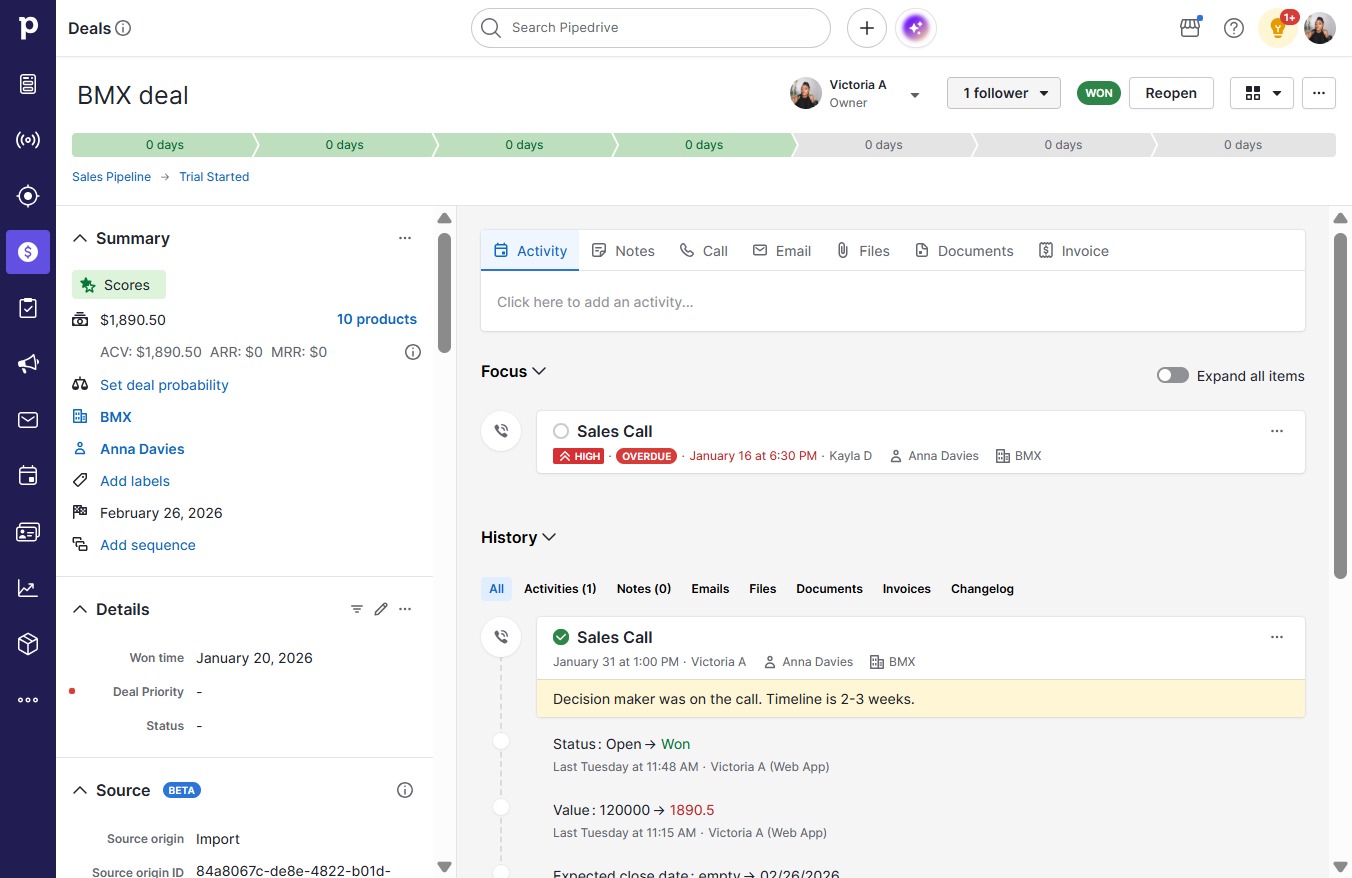Open more options for completed Sales Call
Viewport: 1352px width, 878px height.
point(1277,637)
